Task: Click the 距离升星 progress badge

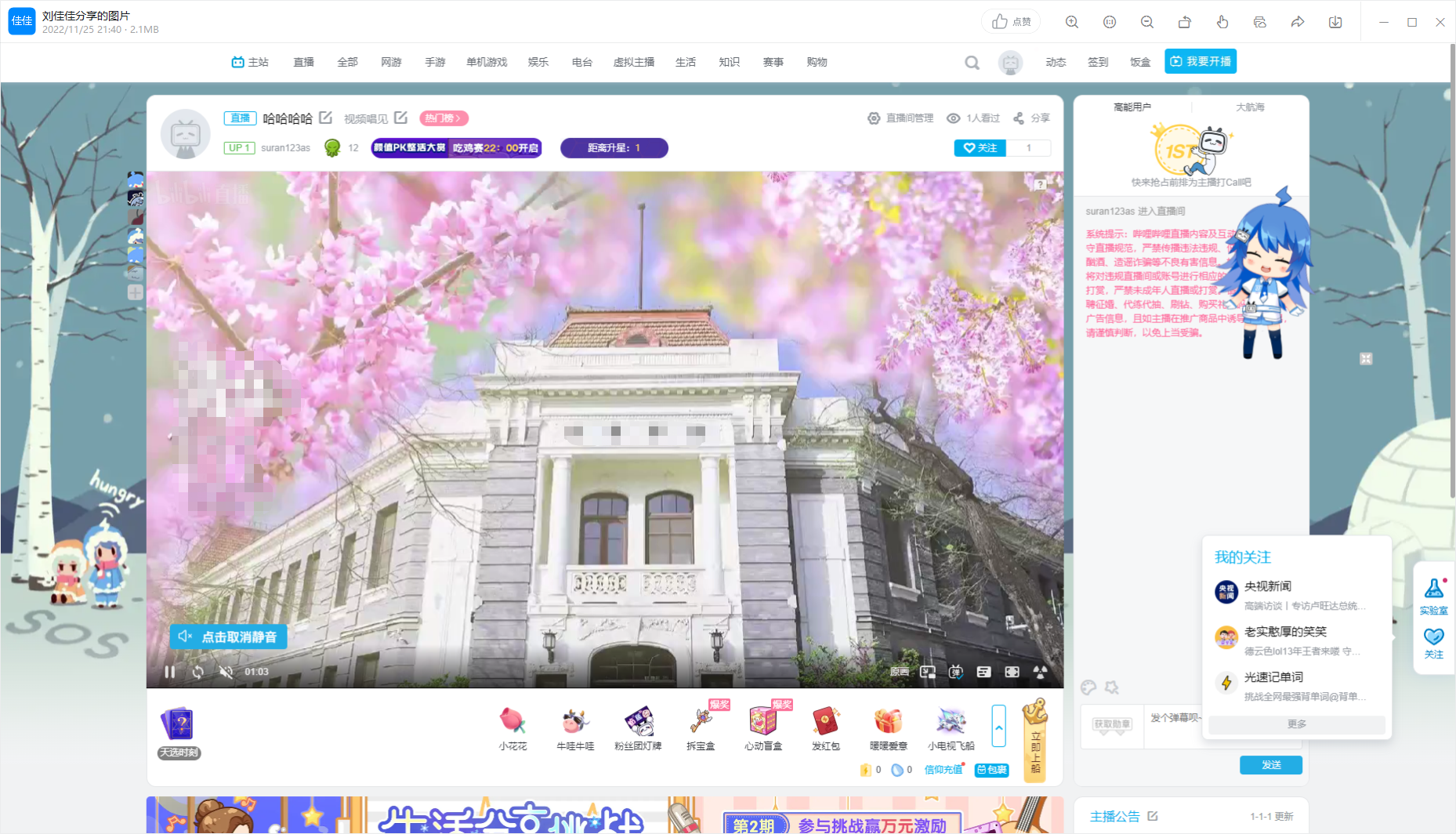Action: (x=614, y=148)
